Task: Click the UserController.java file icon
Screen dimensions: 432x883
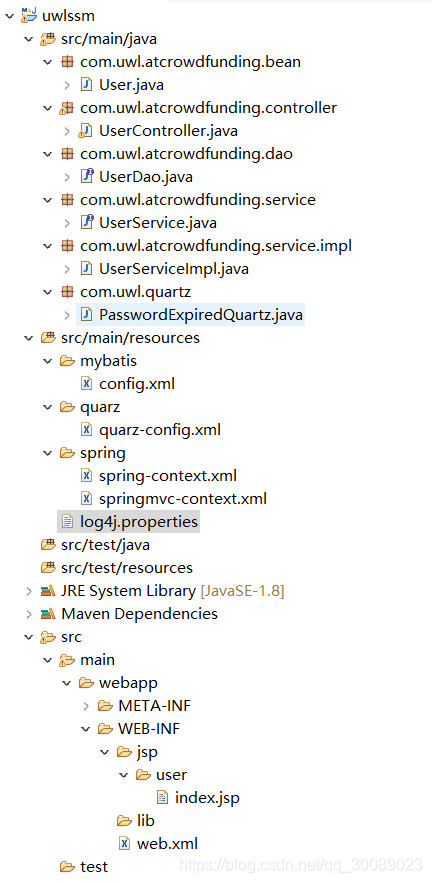Action: (x=85, y=132)
